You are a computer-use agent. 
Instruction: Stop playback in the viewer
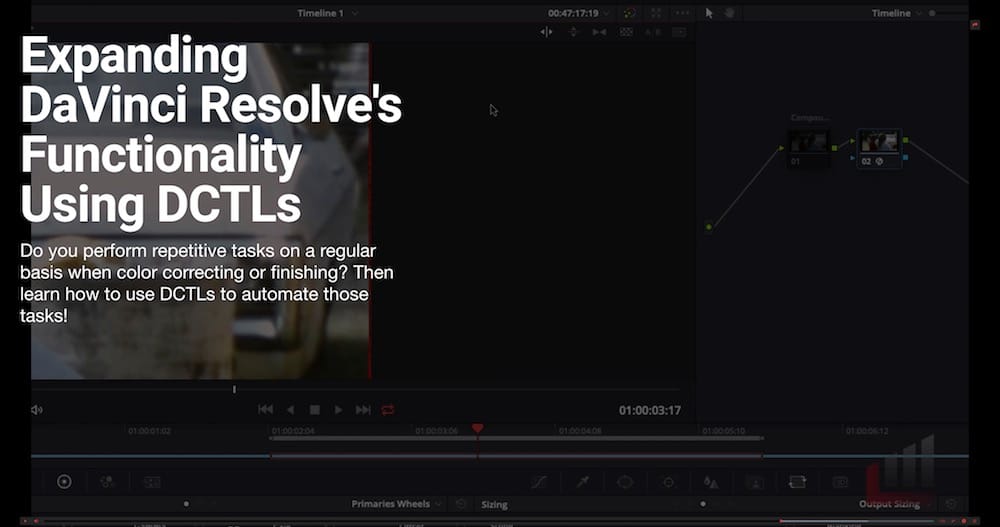click(314, 410)
